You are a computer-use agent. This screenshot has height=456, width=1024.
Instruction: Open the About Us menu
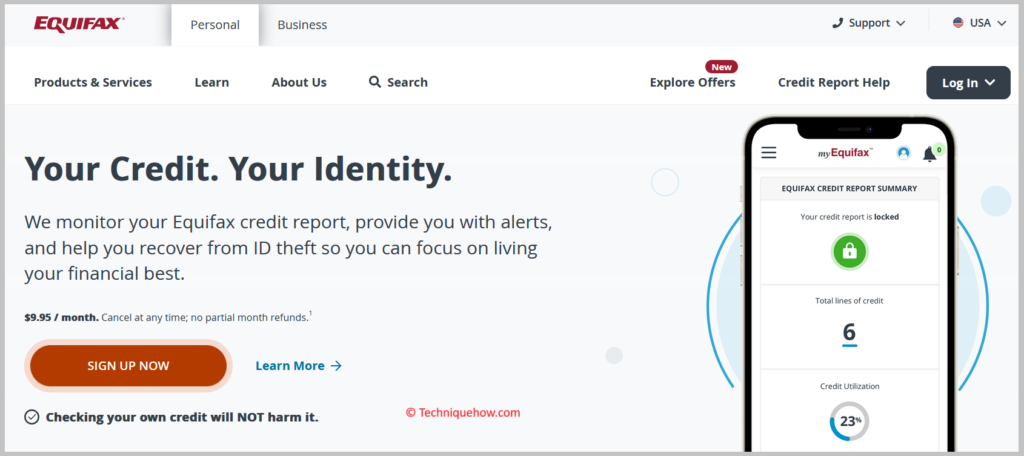[x=299, y=82]
